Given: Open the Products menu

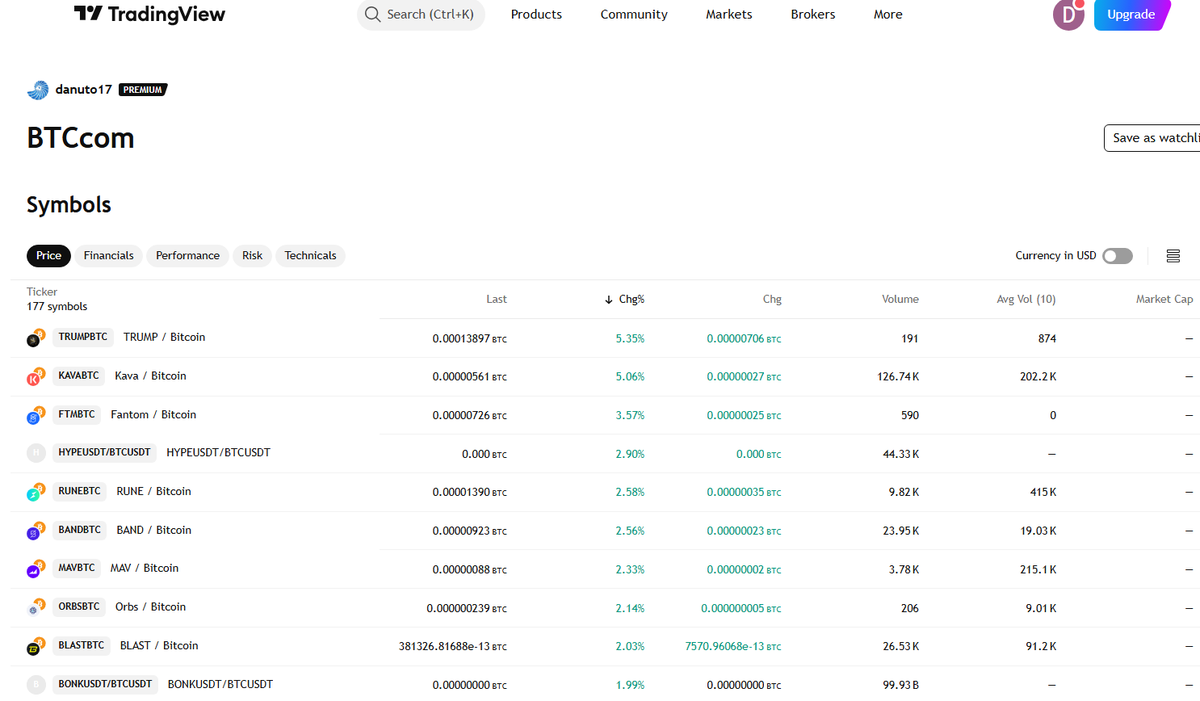Looking at the screenshot, I should click(x=536, y=14).
